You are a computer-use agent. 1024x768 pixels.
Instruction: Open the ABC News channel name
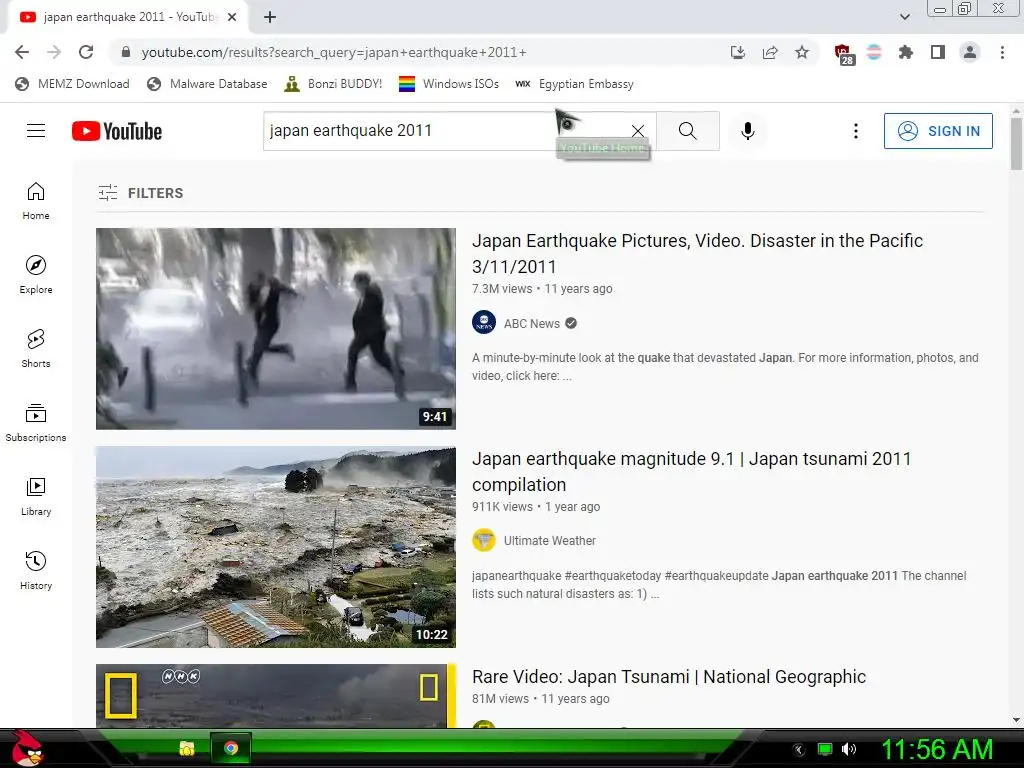point(532,323)
